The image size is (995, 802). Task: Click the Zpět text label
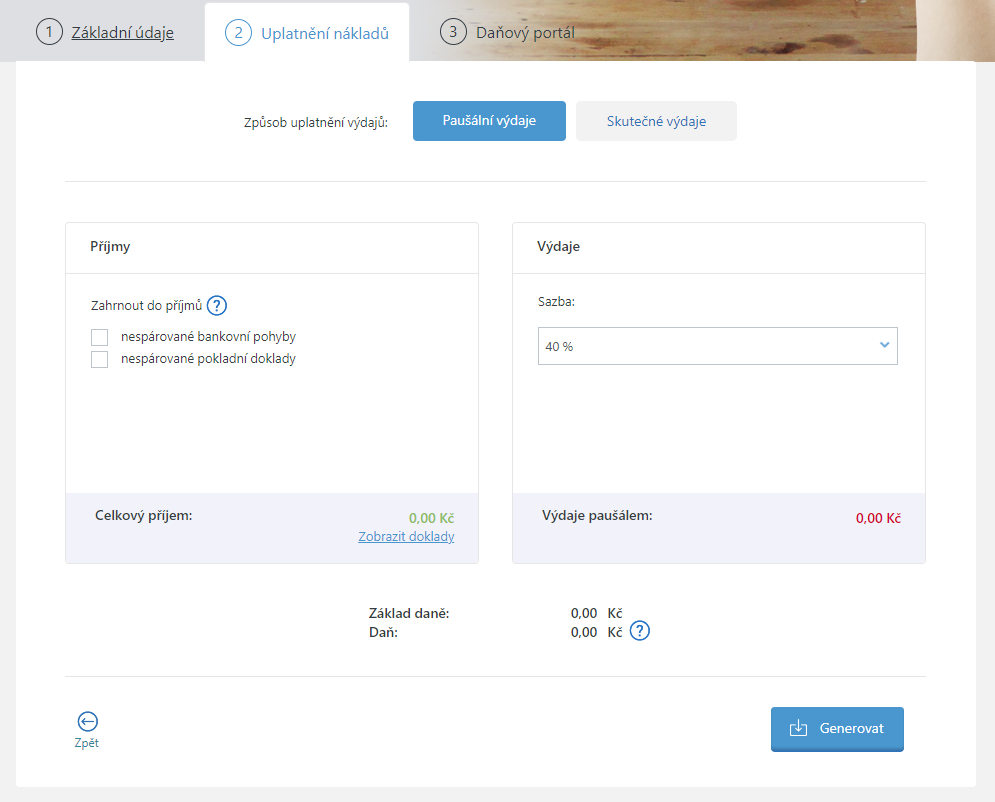click(x=86, y=743)
